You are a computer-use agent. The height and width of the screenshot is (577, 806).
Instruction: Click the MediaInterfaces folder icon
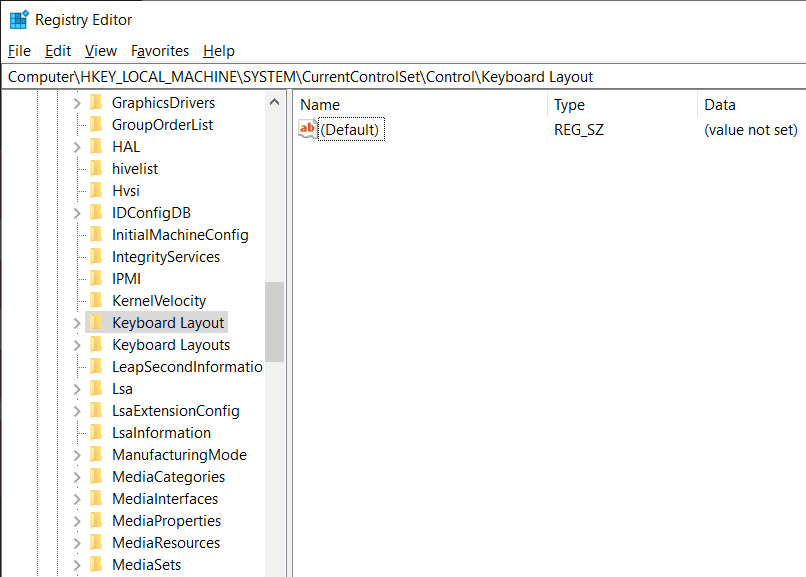pos(96,499)
